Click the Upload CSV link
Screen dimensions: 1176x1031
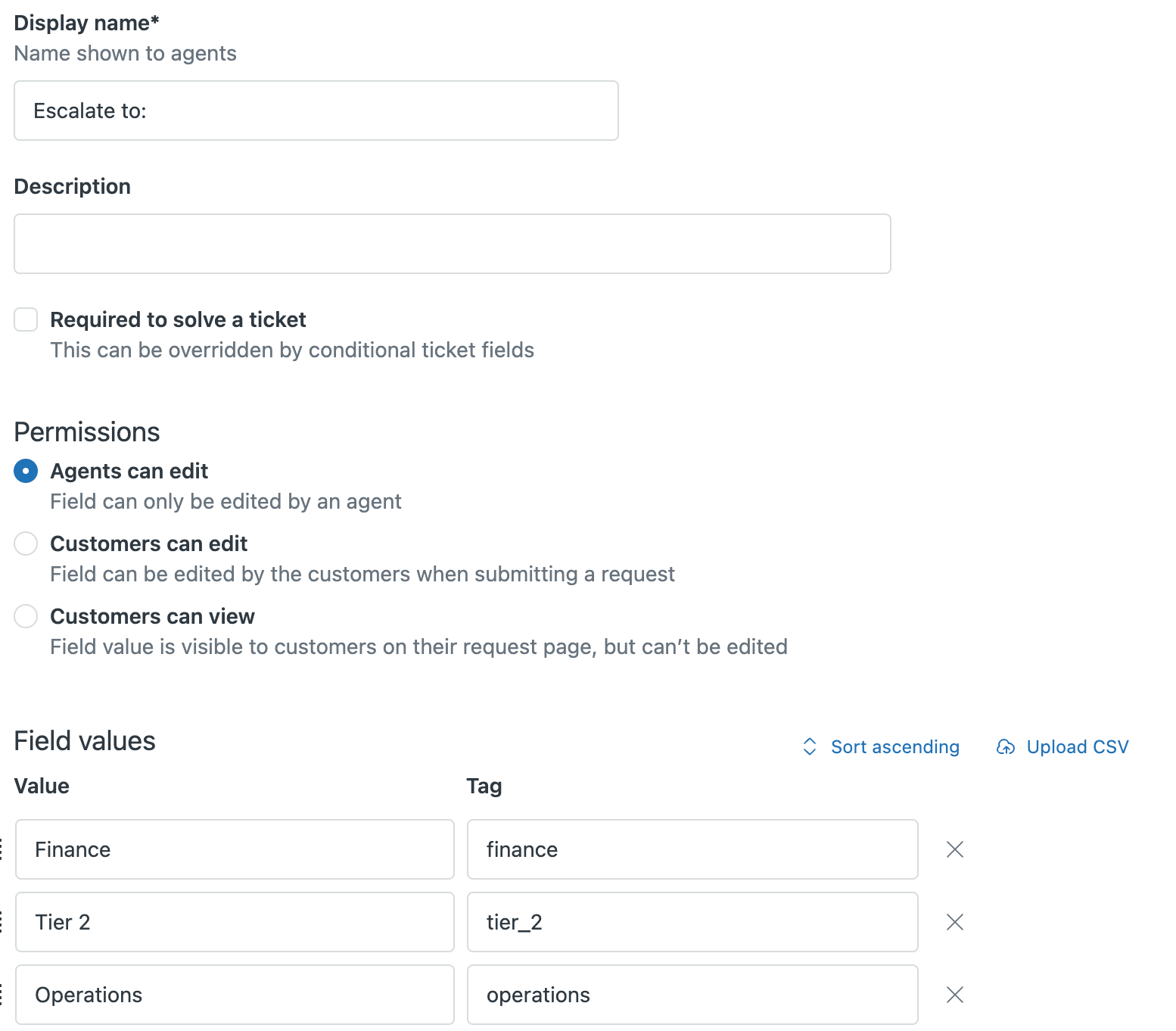(x=1077, y=747)
